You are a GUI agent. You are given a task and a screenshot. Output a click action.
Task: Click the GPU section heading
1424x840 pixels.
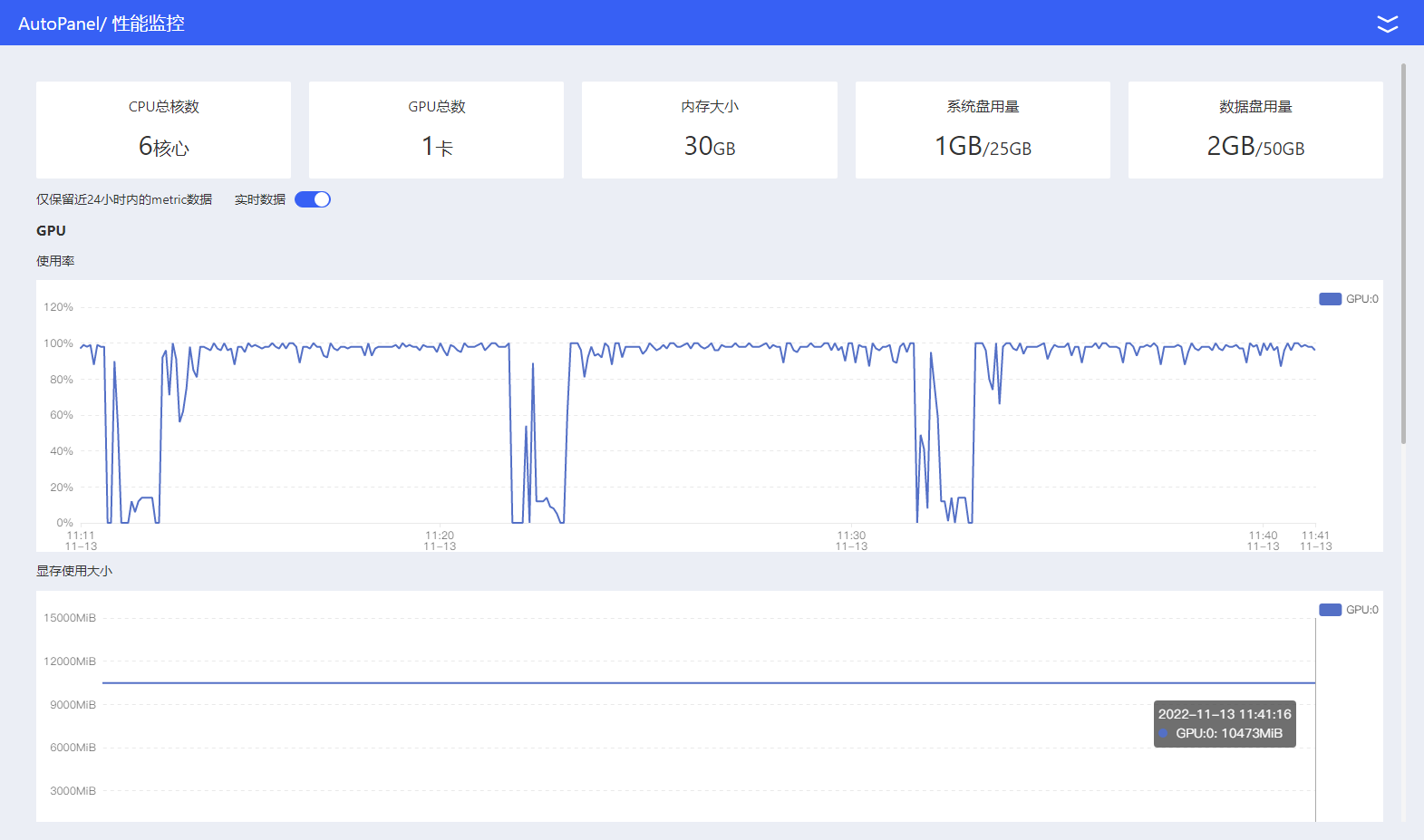[x=51, y=231]
